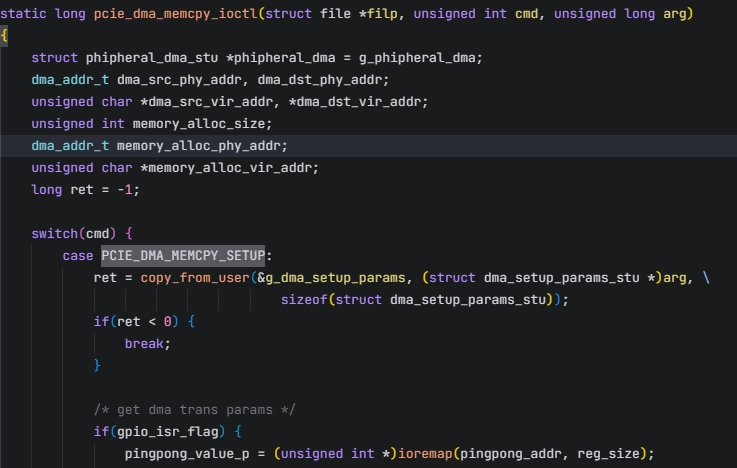
Task: Place cursor on the highlighted opening brace
Action: [x=4, y=35]
